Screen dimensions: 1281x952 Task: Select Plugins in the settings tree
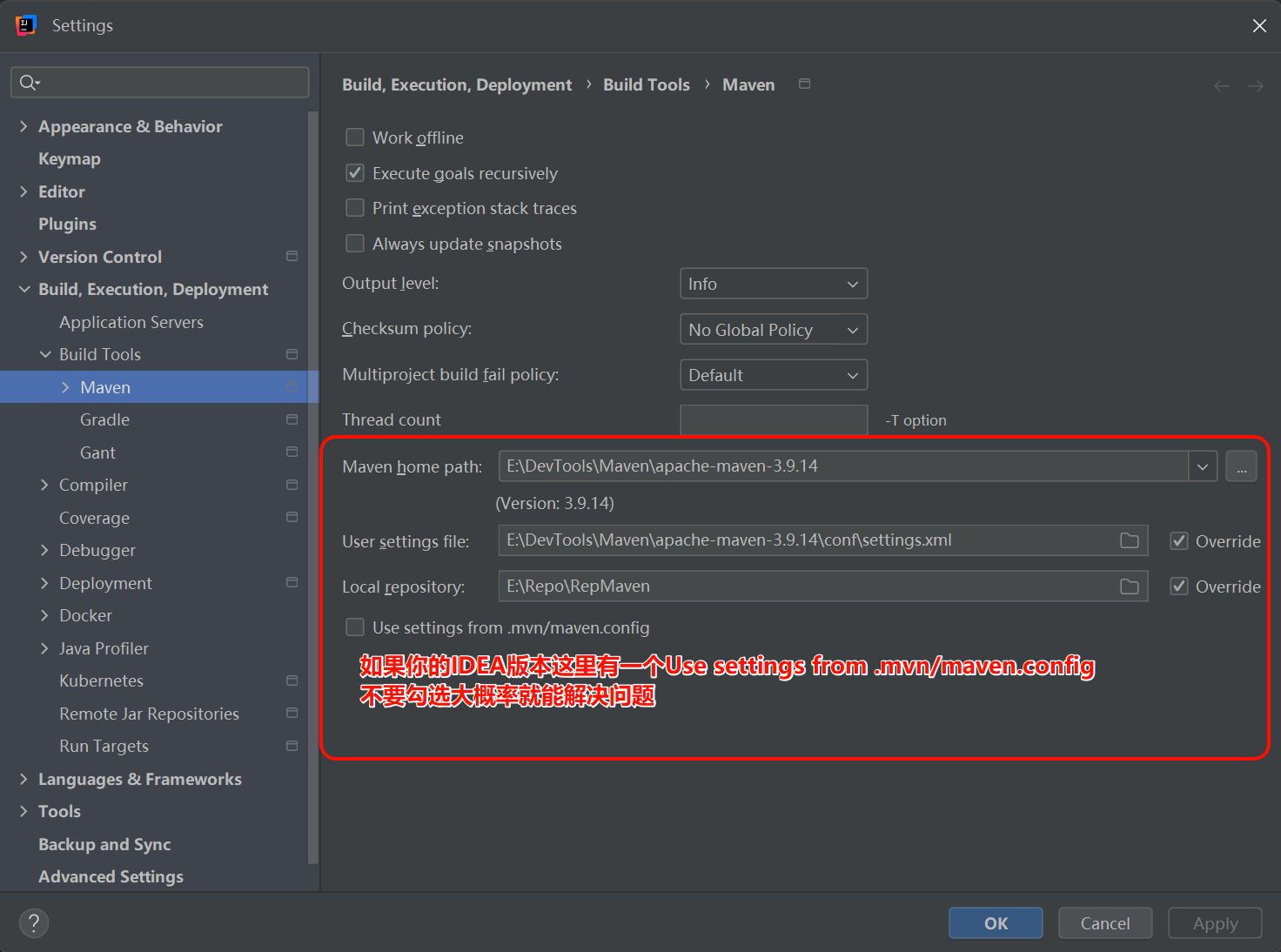click(x=67, y=225)
